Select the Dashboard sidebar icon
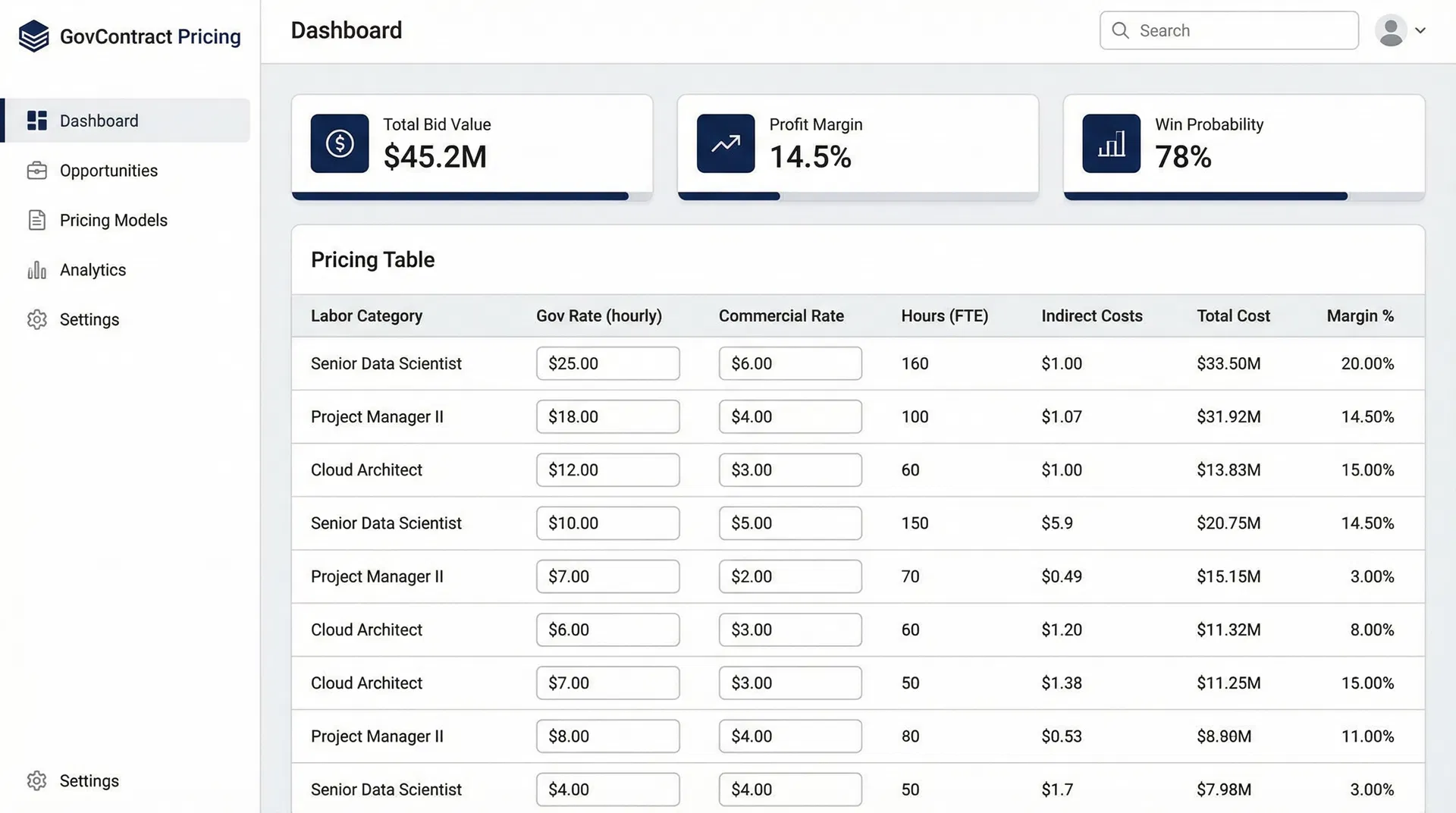 [36, 120]
